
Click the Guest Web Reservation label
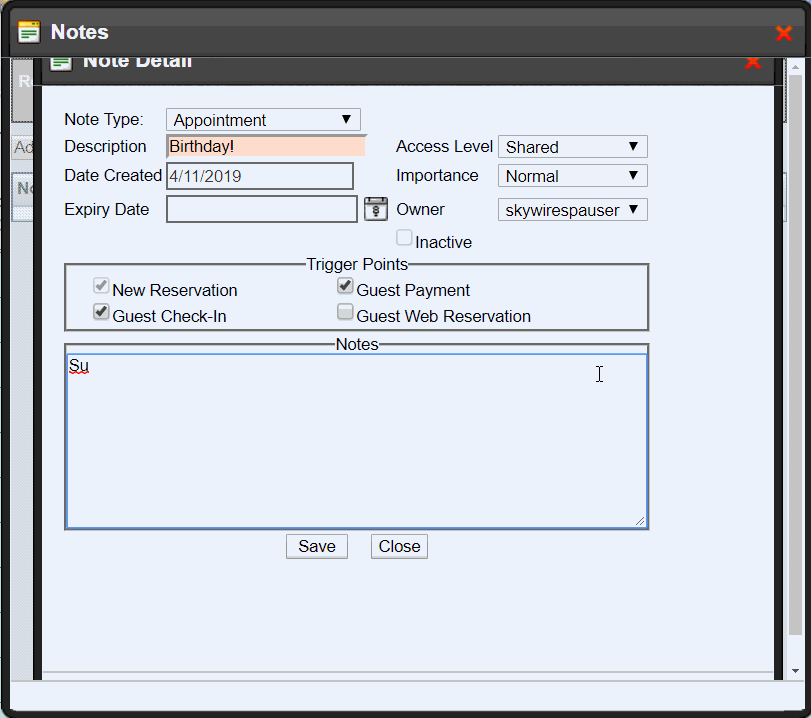(443, 316)
